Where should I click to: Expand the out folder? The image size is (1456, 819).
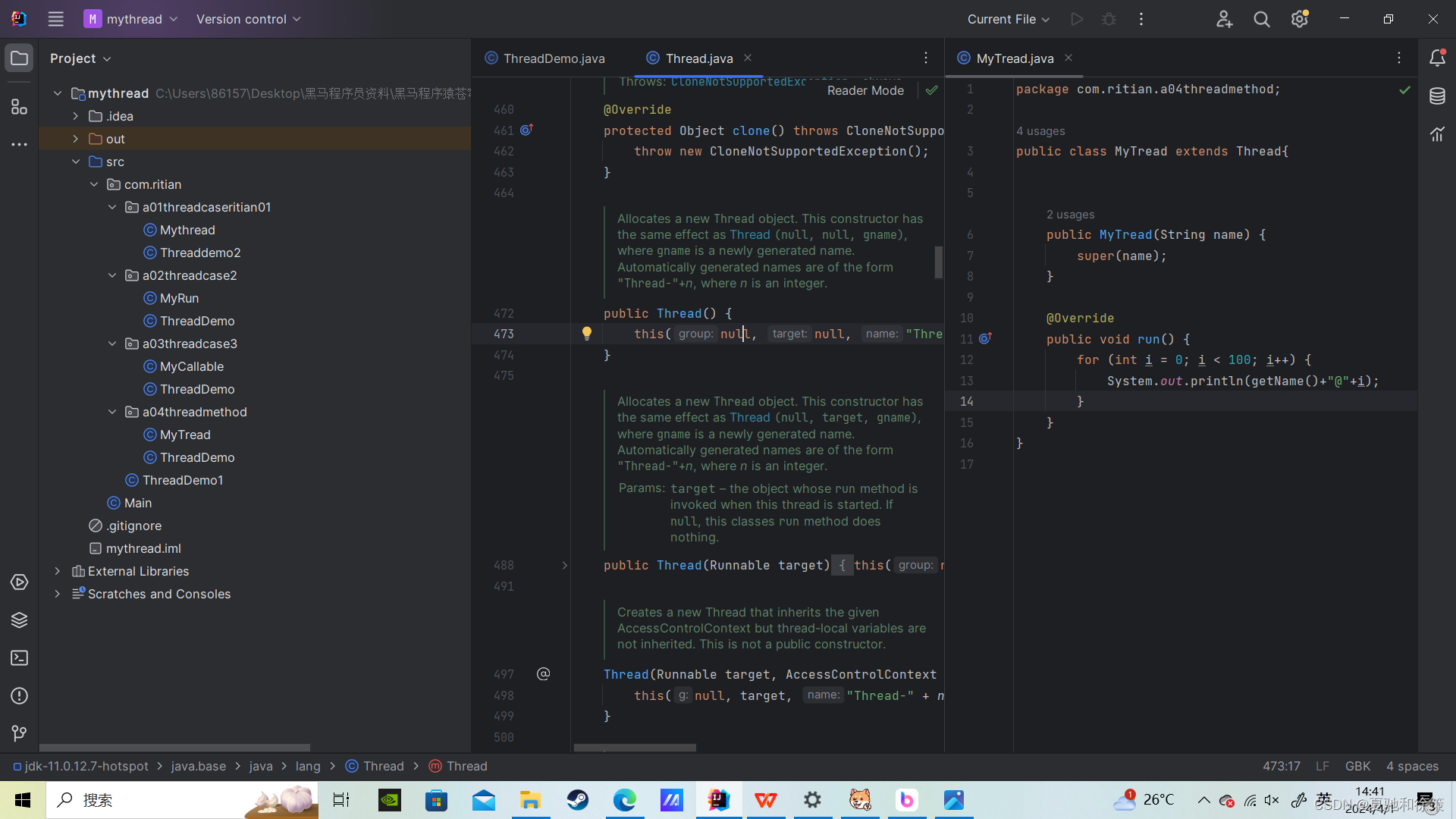pos(76,139)
